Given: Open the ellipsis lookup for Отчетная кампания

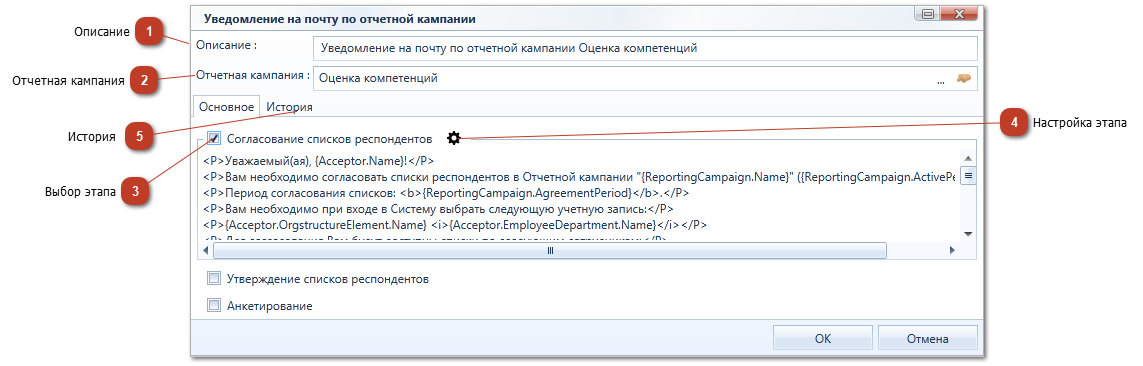Looking at the screenshot, I should pos(941,79).
